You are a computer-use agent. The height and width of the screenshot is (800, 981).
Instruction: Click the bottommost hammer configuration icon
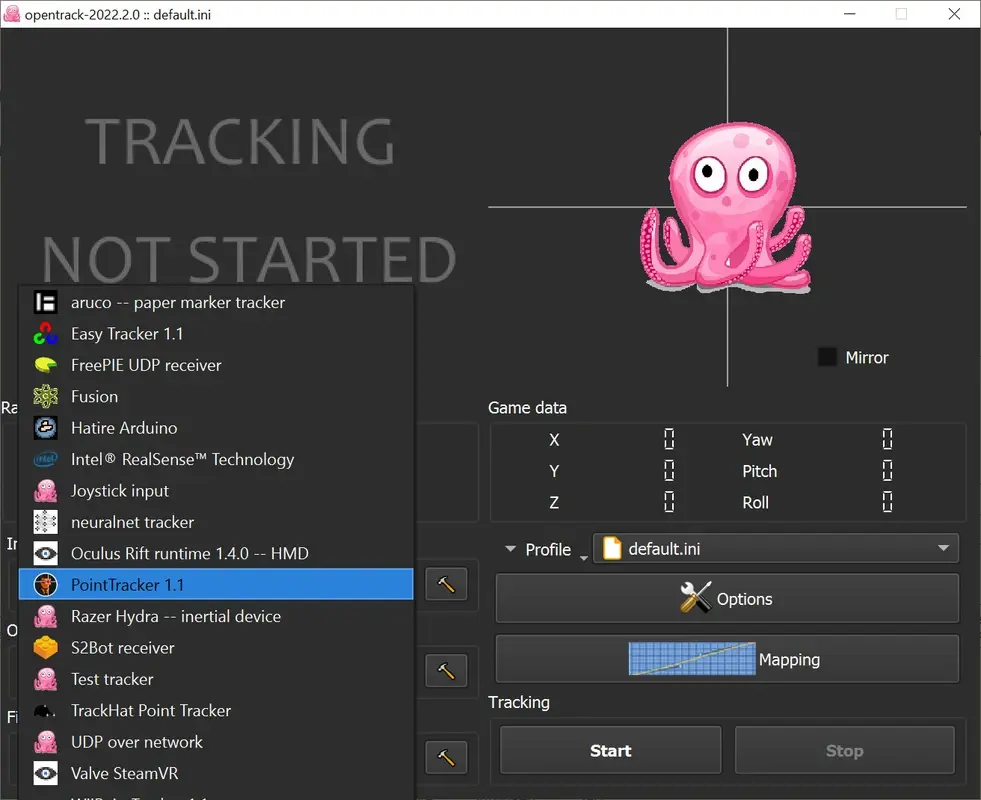click(x=446, y=757)
